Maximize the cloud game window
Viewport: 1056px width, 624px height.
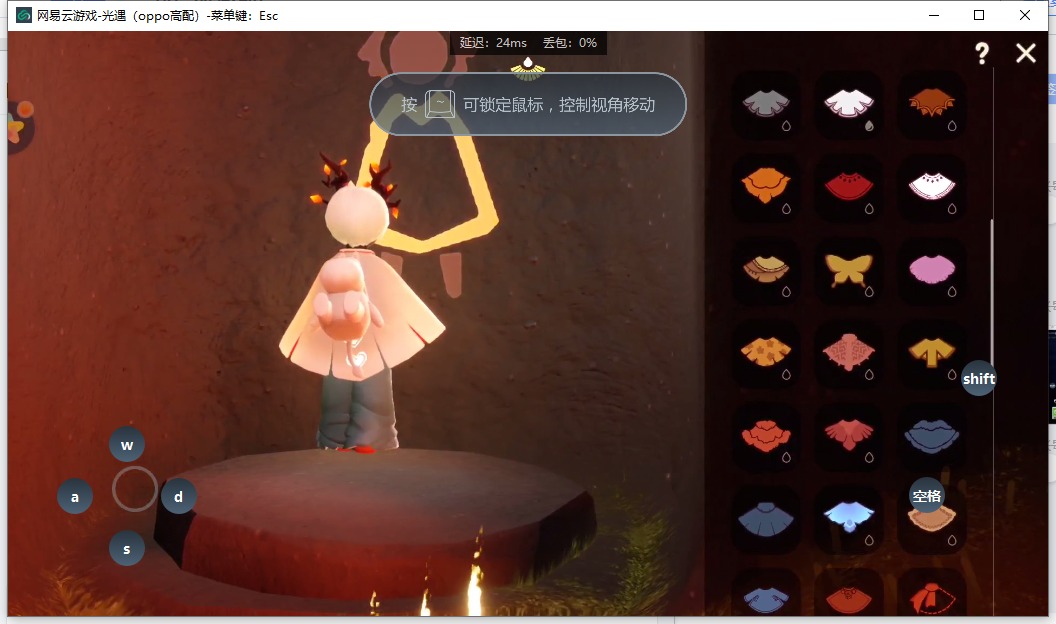pos(979,15)
